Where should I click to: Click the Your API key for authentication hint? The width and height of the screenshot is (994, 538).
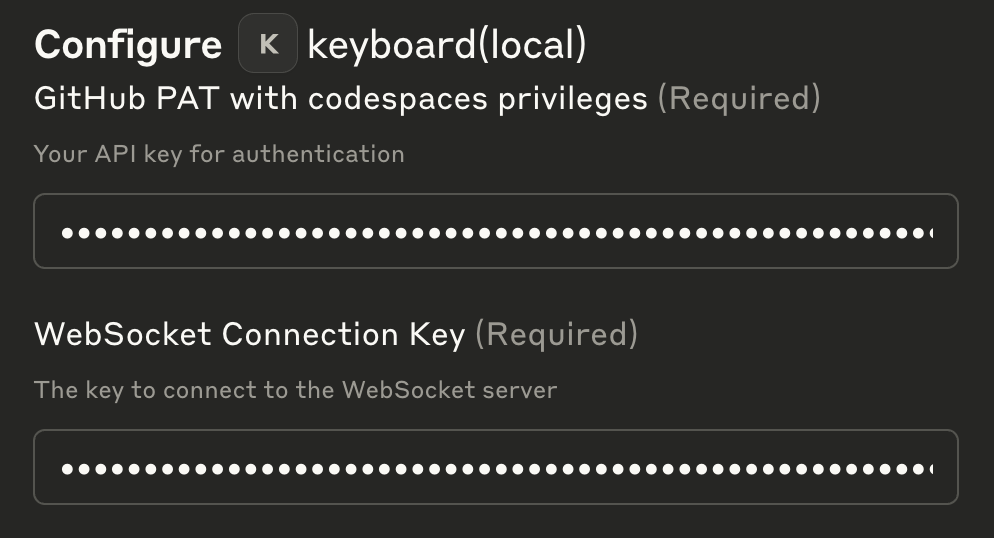click(x=219, y=155)
